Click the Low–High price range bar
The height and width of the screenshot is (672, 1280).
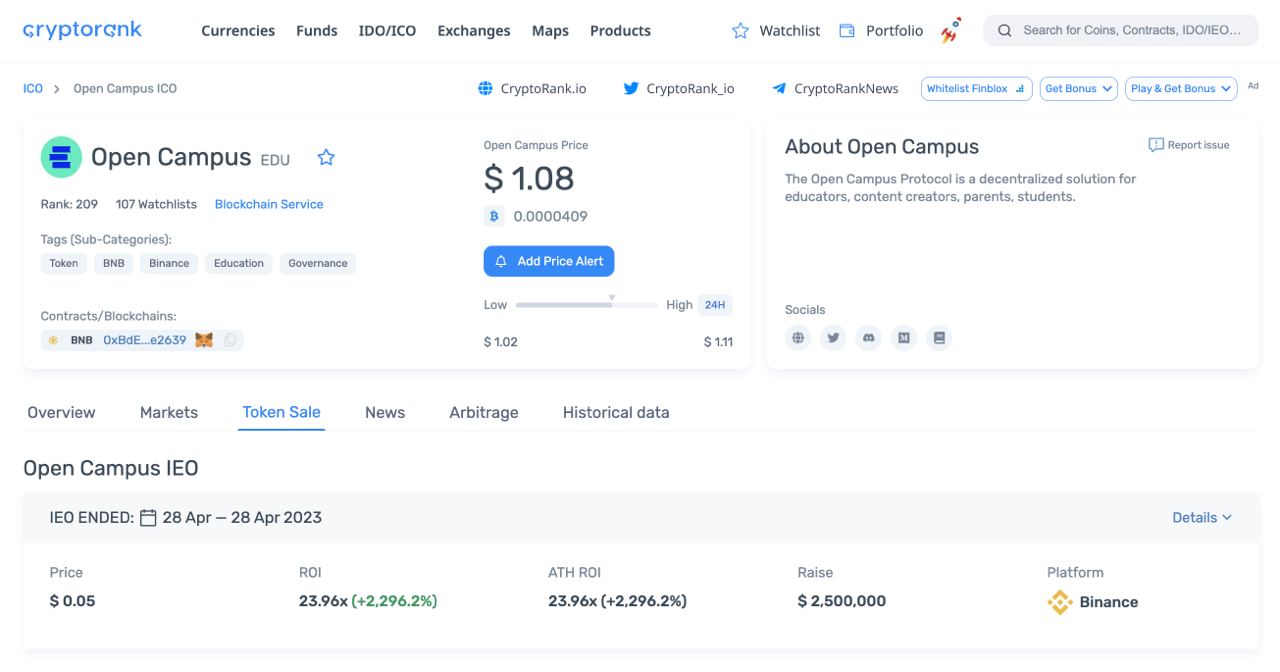586,305
